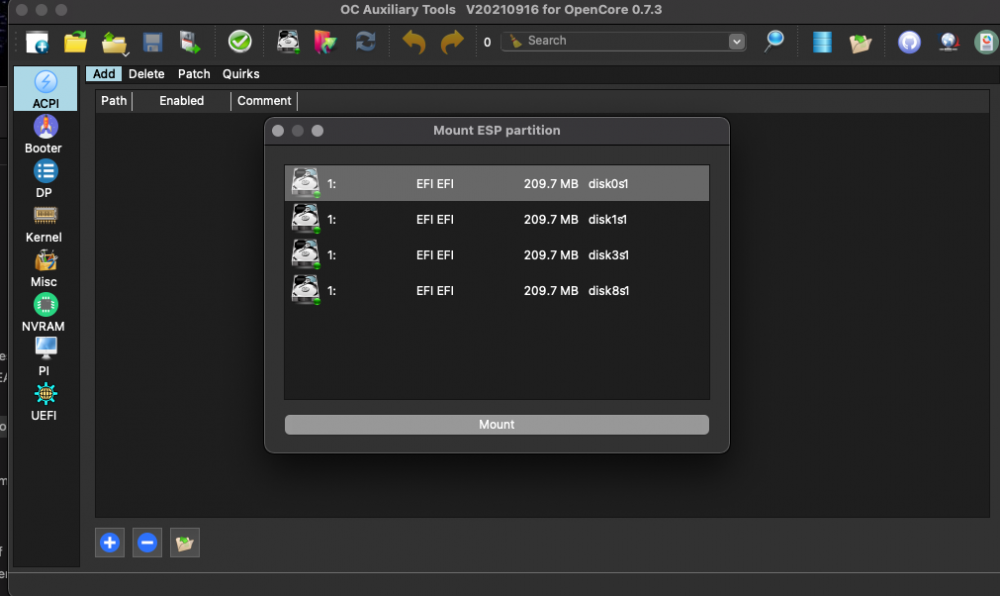Viewport: 1000px width, 596px height.
Task: Click the broom icon in the search box
Action: (516, 41)
